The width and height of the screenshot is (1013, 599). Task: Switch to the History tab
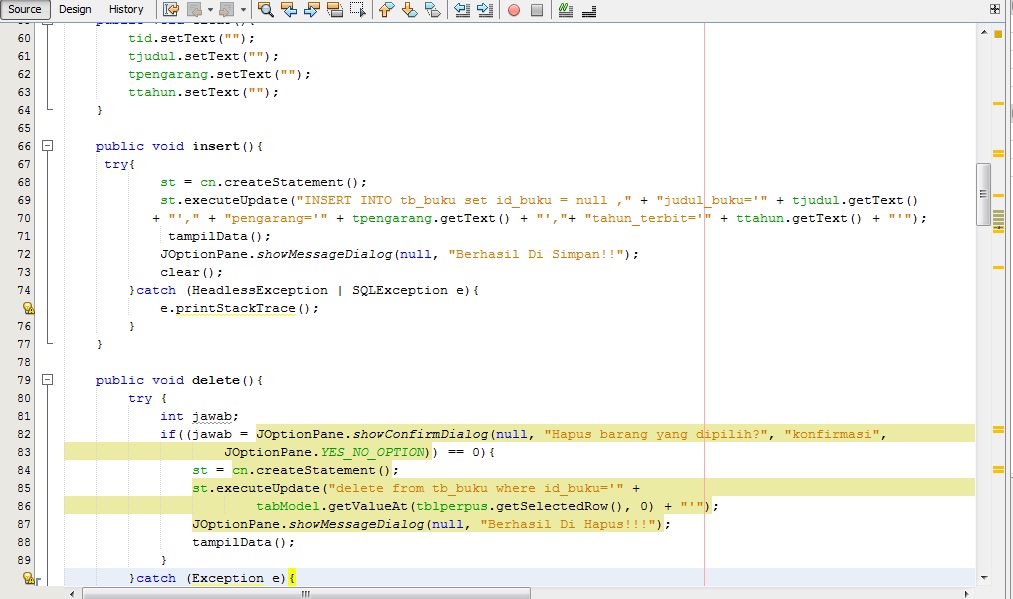(126, 8)
